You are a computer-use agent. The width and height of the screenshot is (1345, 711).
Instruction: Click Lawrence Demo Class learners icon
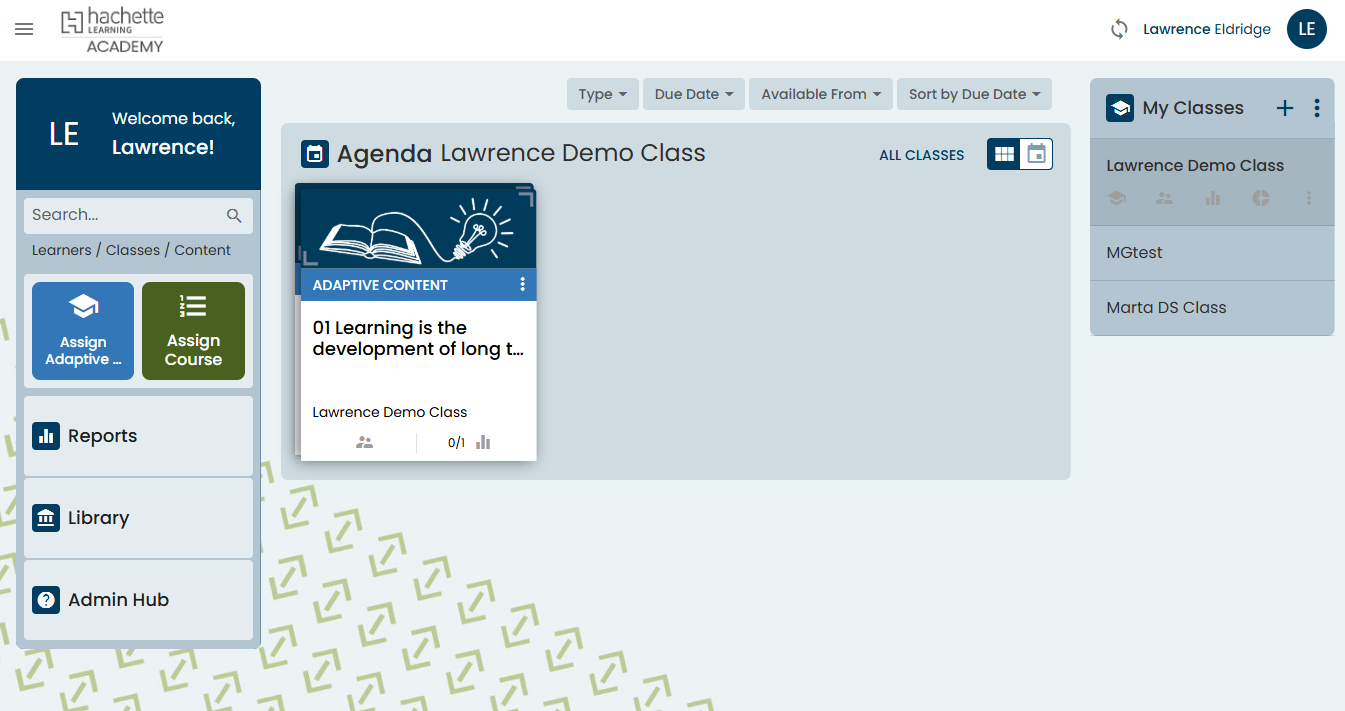(x=1164, y=198)
